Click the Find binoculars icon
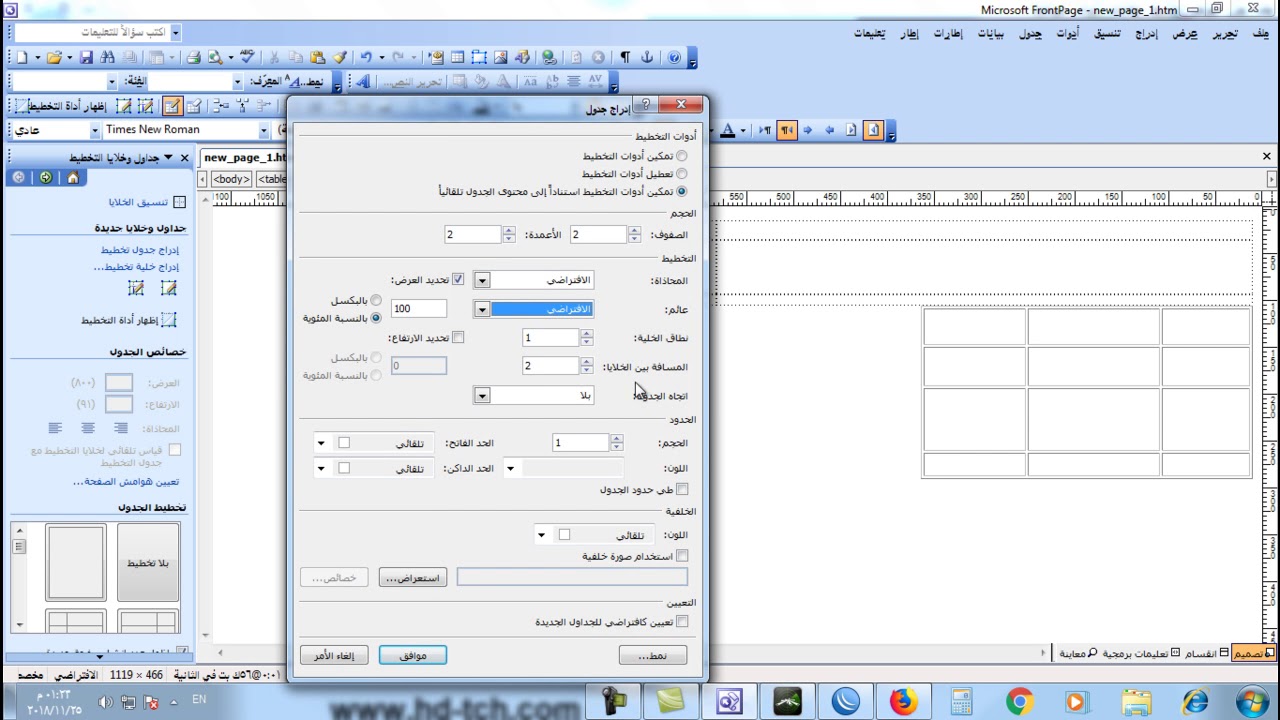The width and height of the screenshot is (1280, 720). [107, 58]
